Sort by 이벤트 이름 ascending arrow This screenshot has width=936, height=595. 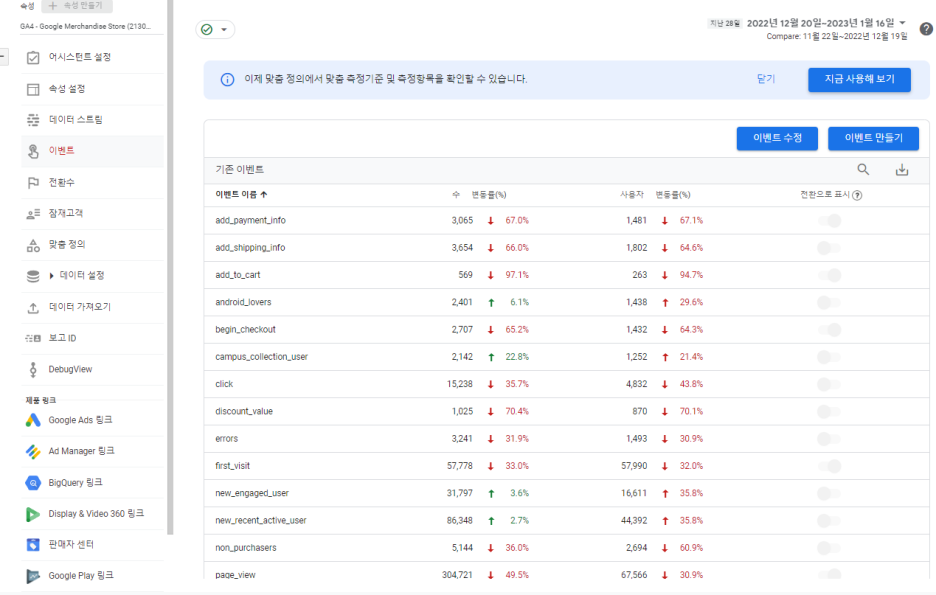[264, 195]
